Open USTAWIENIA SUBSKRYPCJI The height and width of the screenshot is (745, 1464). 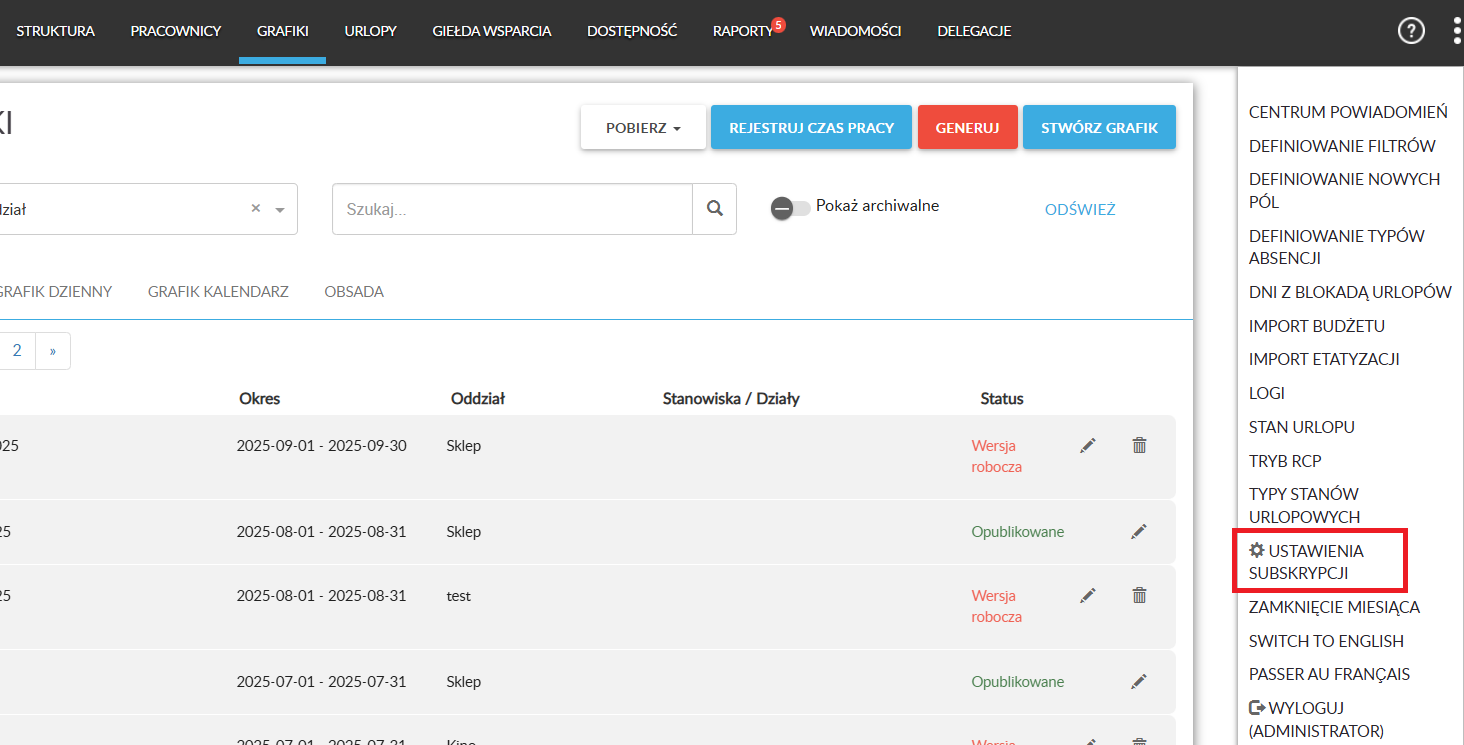[1307, 562]
